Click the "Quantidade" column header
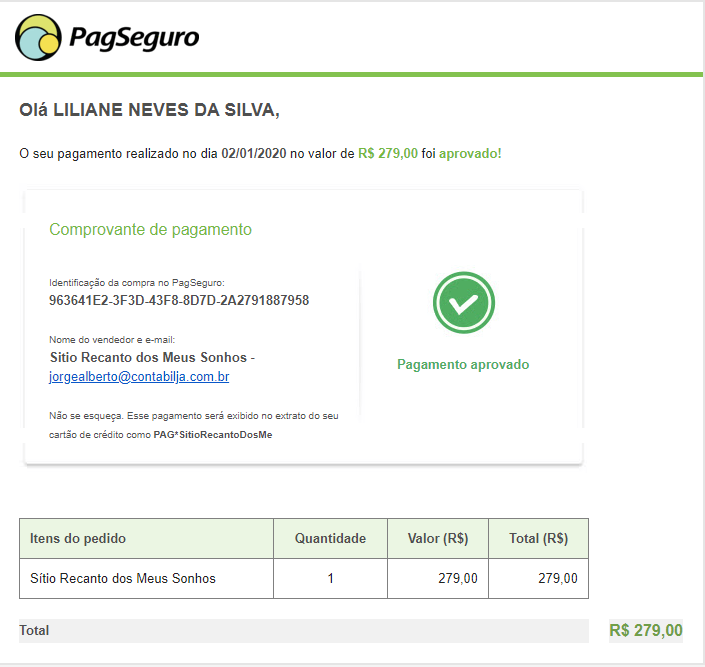Viewport: 705px width, 667px height. click(330, 538)
